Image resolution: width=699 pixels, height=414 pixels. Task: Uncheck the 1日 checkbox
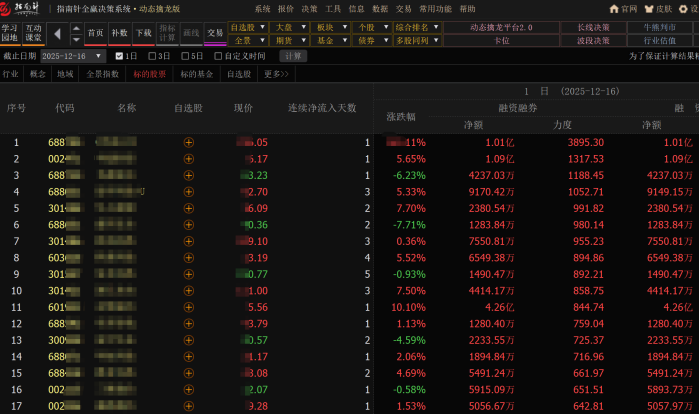click(x=119, y=56)
